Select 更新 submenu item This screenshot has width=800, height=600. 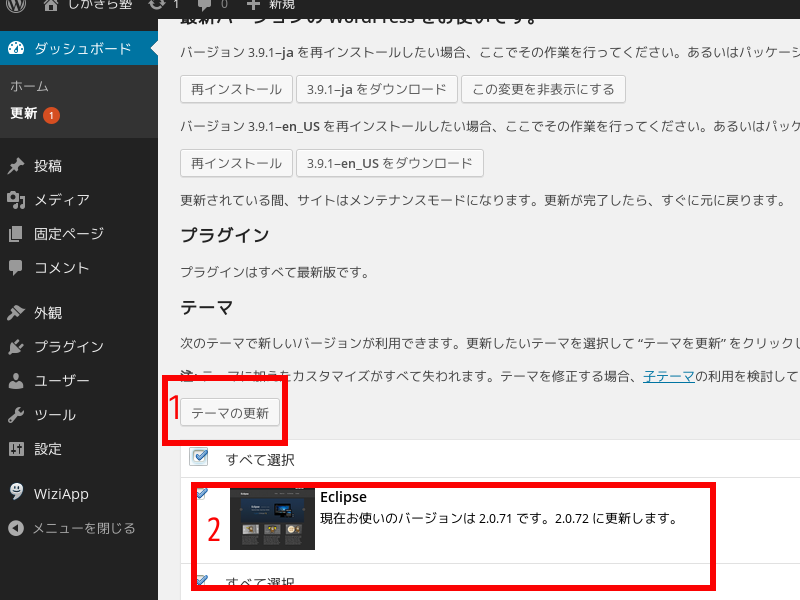[24, 114]
